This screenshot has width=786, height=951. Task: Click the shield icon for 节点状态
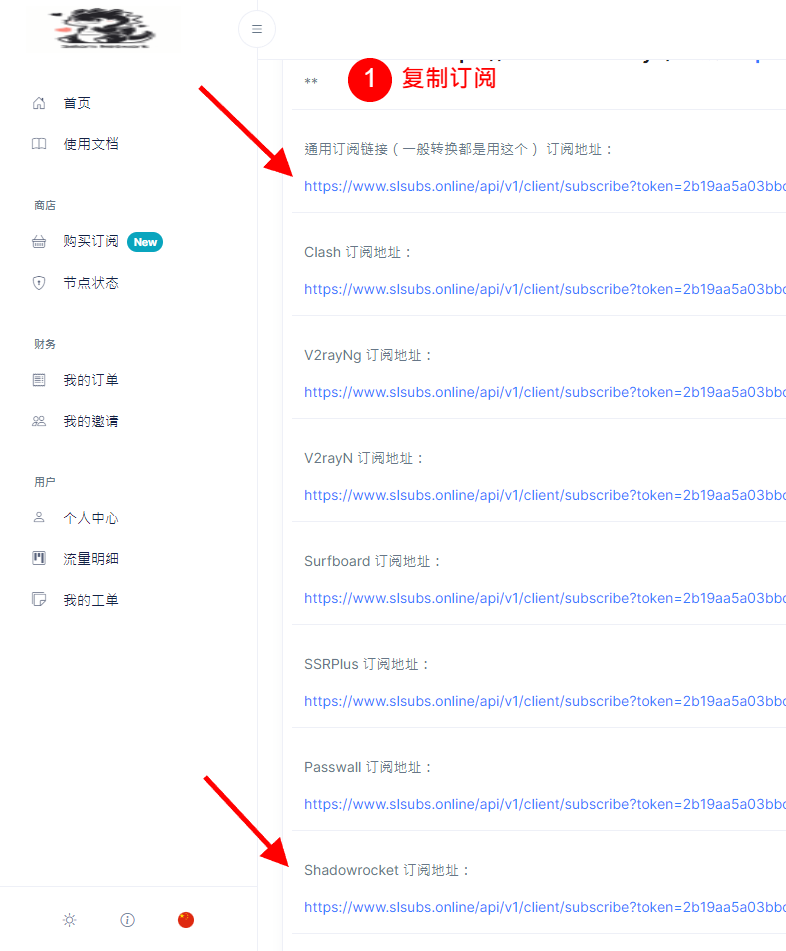pos(39,283)
